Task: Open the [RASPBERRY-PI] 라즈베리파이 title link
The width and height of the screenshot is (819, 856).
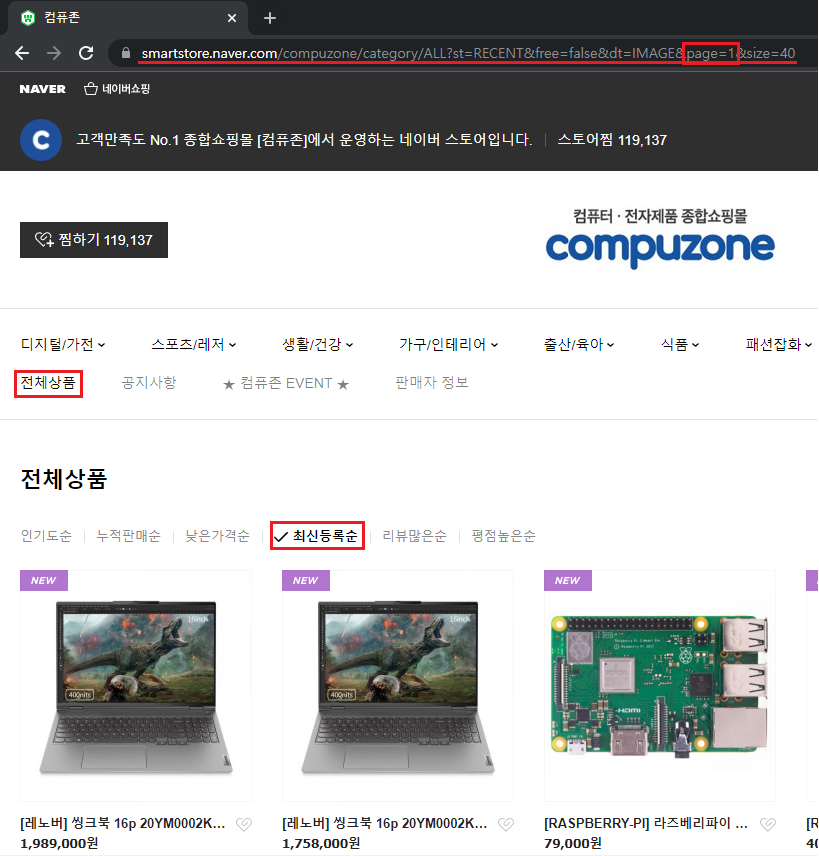Action: coord(646,823)
